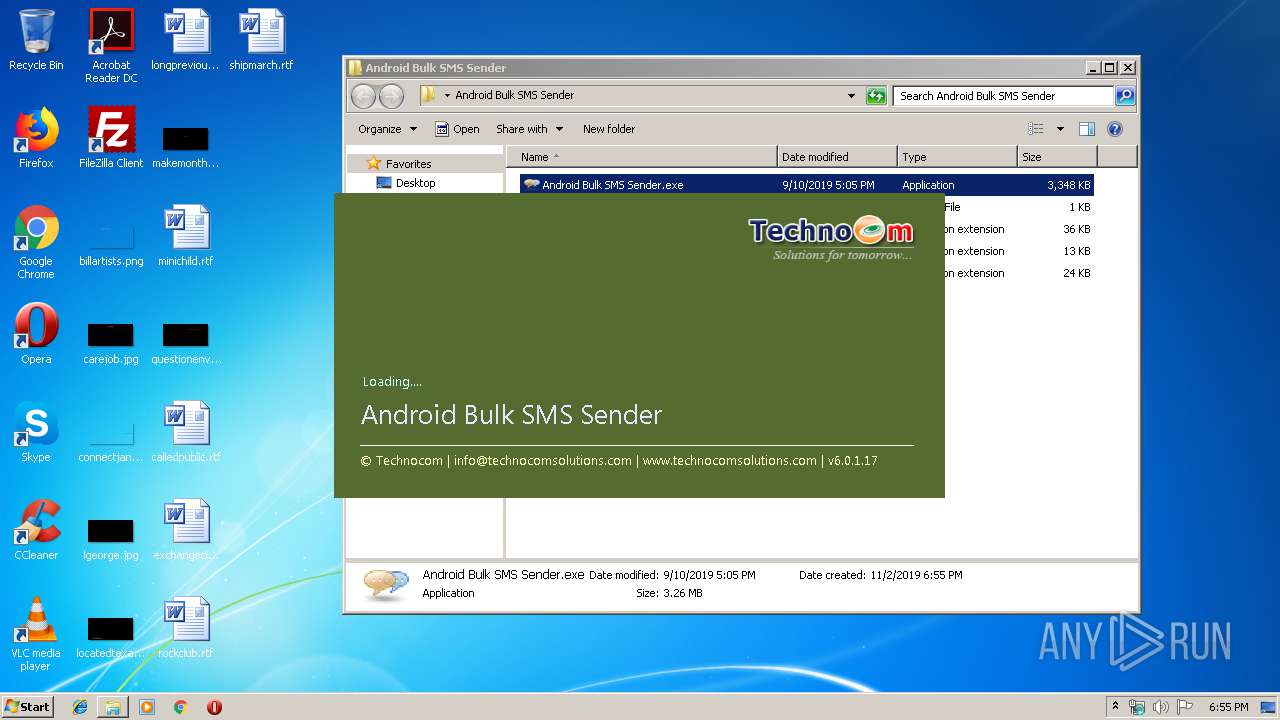Screen dimensions: 1280x720
Task: Expand the address bar history dropdown
Action: (851, 96)
